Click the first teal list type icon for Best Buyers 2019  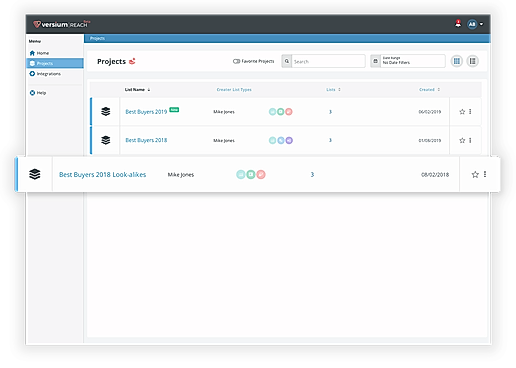click(x=272, y=112)
